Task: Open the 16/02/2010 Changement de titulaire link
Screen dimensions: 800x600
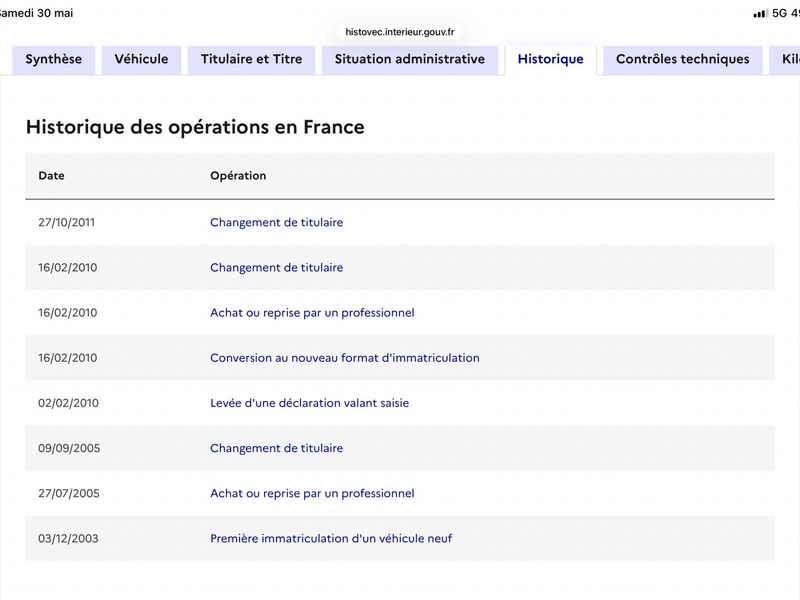Action: click(277, 267)
